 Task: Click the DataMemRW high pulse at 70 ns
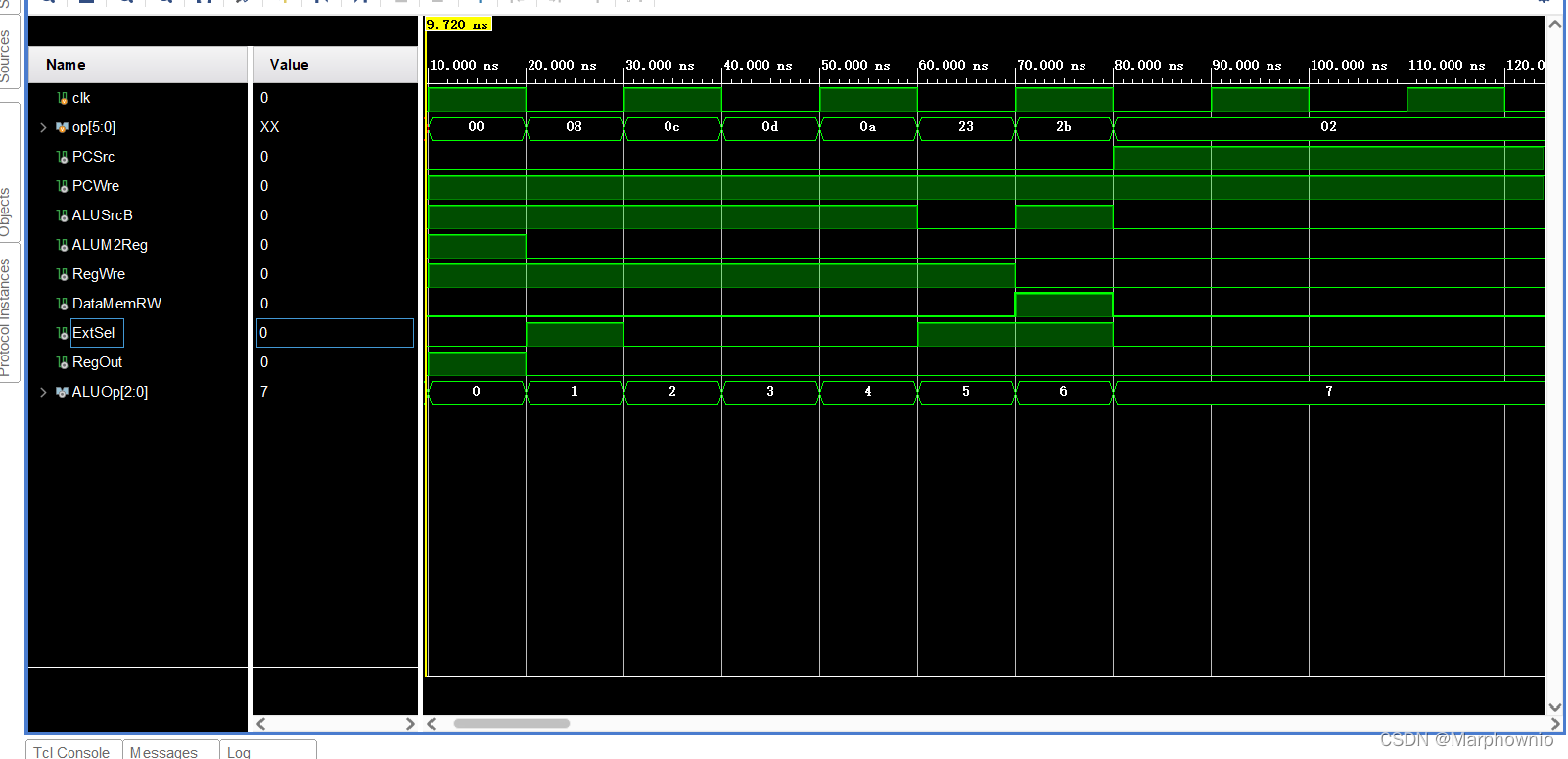coord(1064,305)
